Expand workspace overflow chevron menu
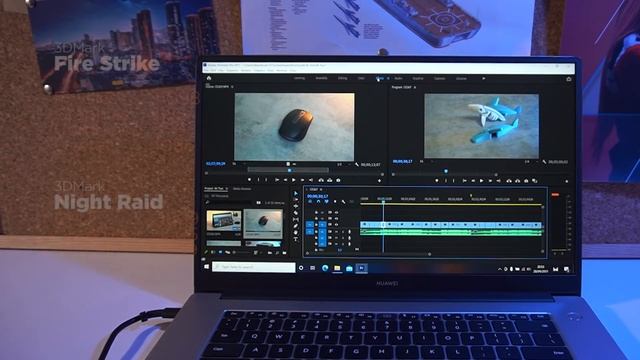 click(484, 78)
